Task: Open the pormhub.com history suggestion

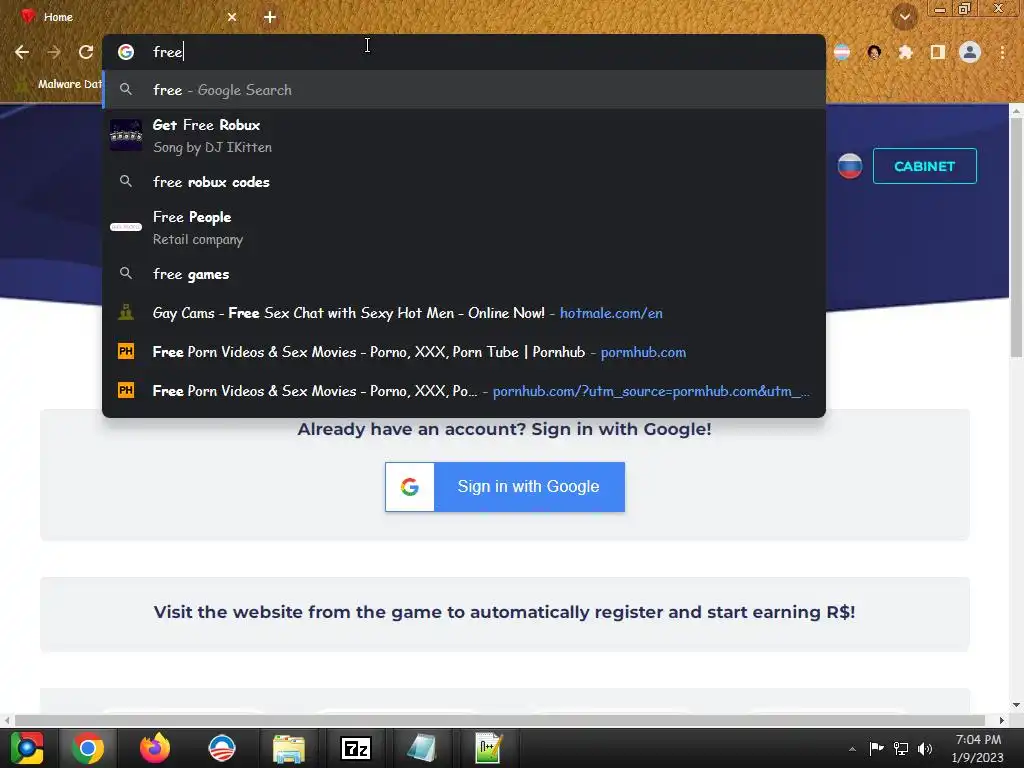Action: click(x=464, y=352)
